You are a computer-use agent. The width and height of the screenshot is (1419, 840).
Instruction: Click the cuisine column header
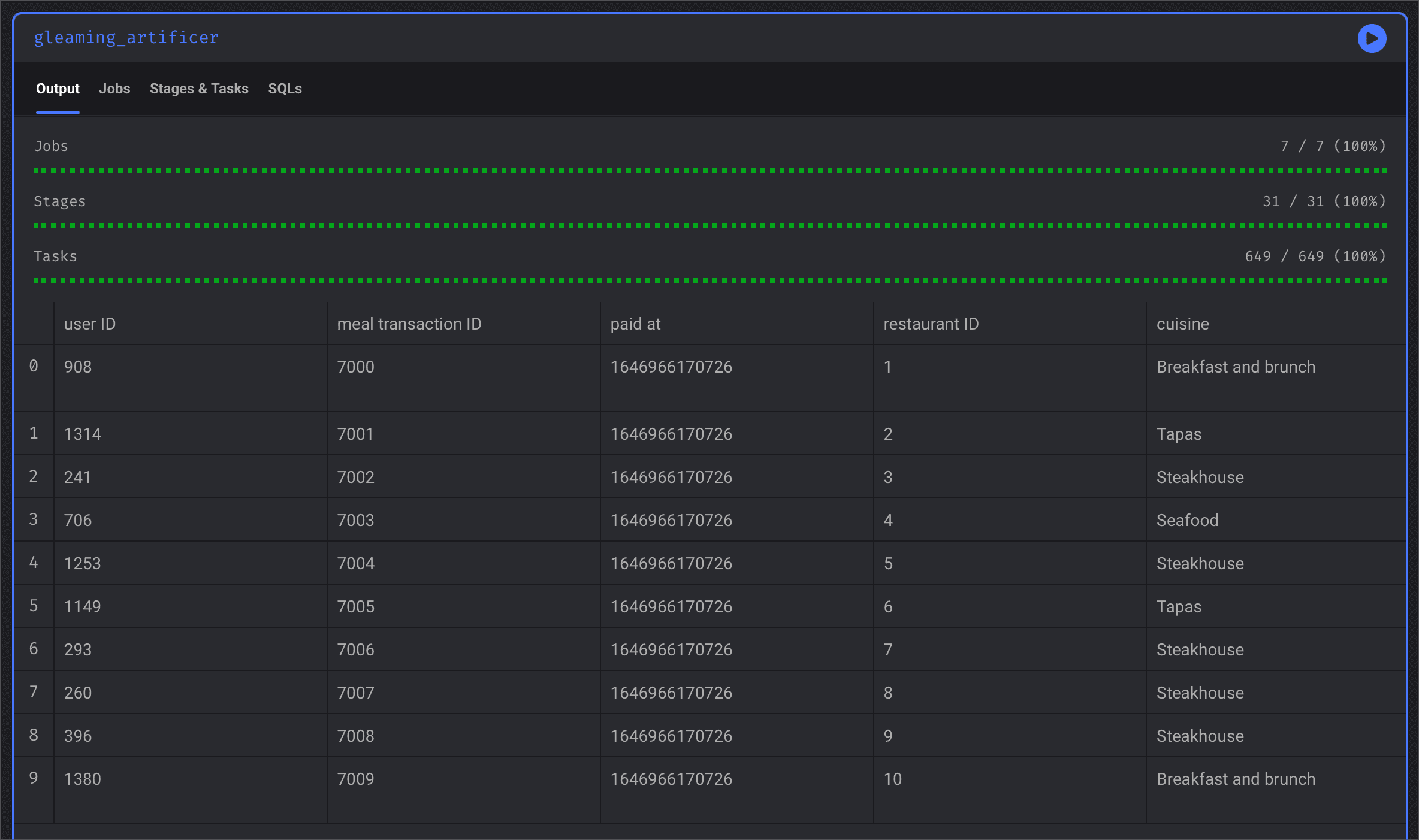(x=1182, y=324)
